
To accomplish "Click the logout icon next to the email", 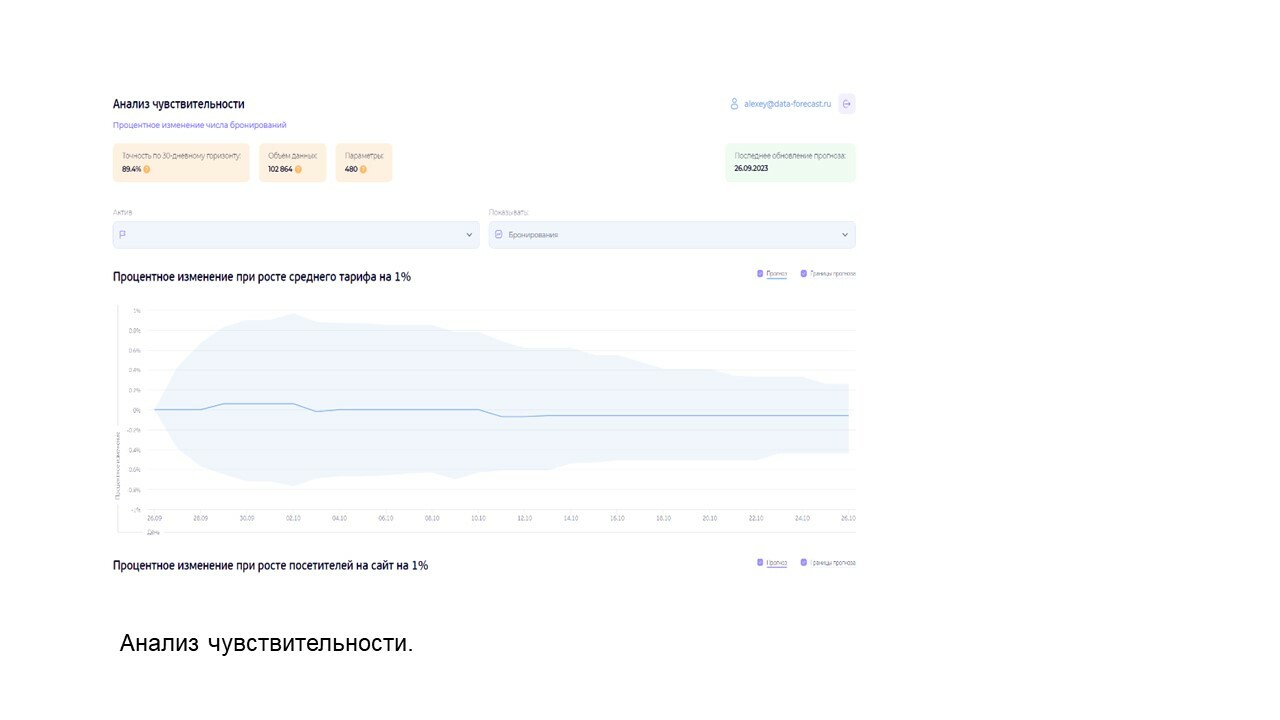I will tap(847, 103).
